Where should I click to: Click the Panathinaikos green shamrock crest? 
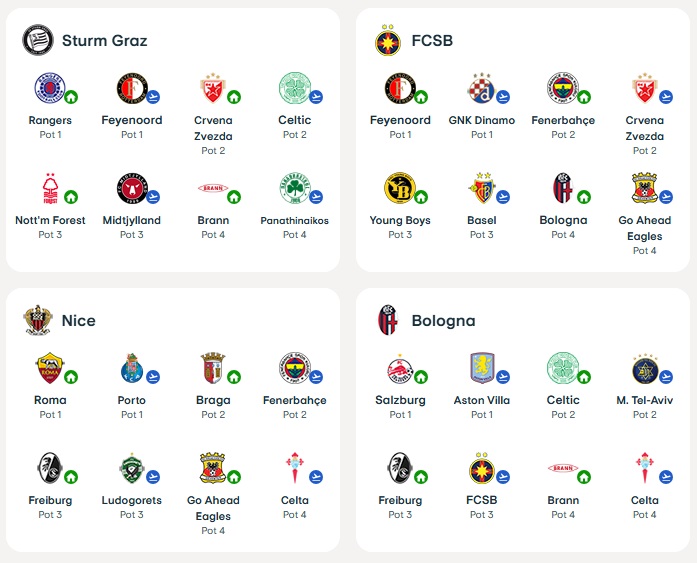pos(293,187)
